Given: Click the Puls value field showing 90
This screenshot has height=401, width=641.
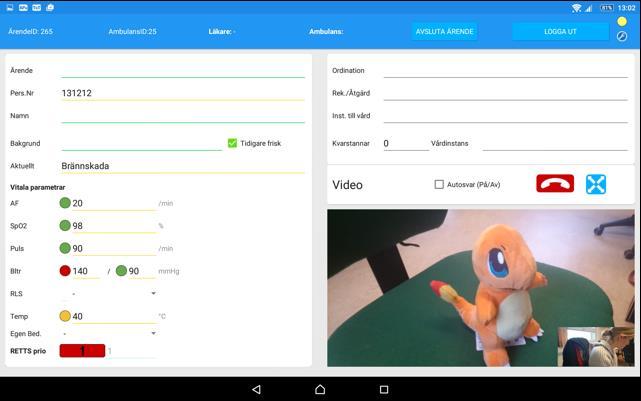Looking at the screenshot, I should coord(114,248).
